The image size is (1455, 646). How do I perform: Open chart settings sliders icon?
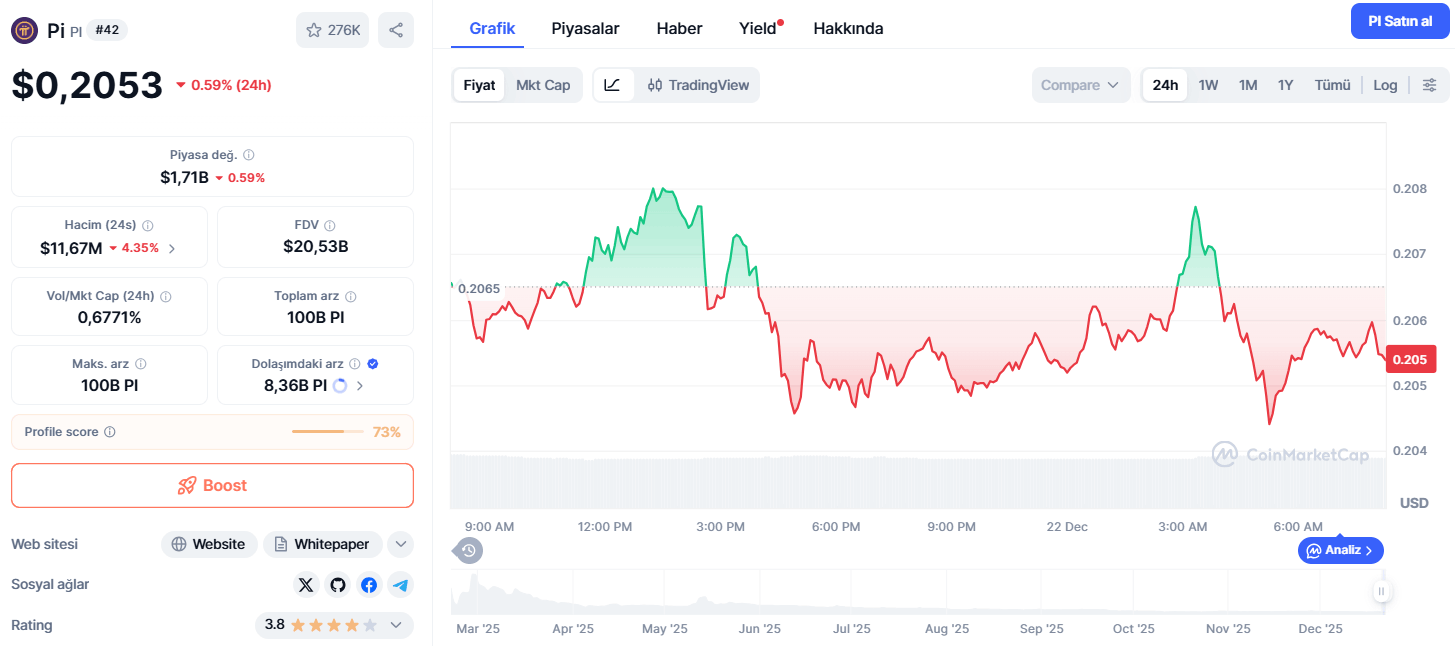[x=1430, y=85]
